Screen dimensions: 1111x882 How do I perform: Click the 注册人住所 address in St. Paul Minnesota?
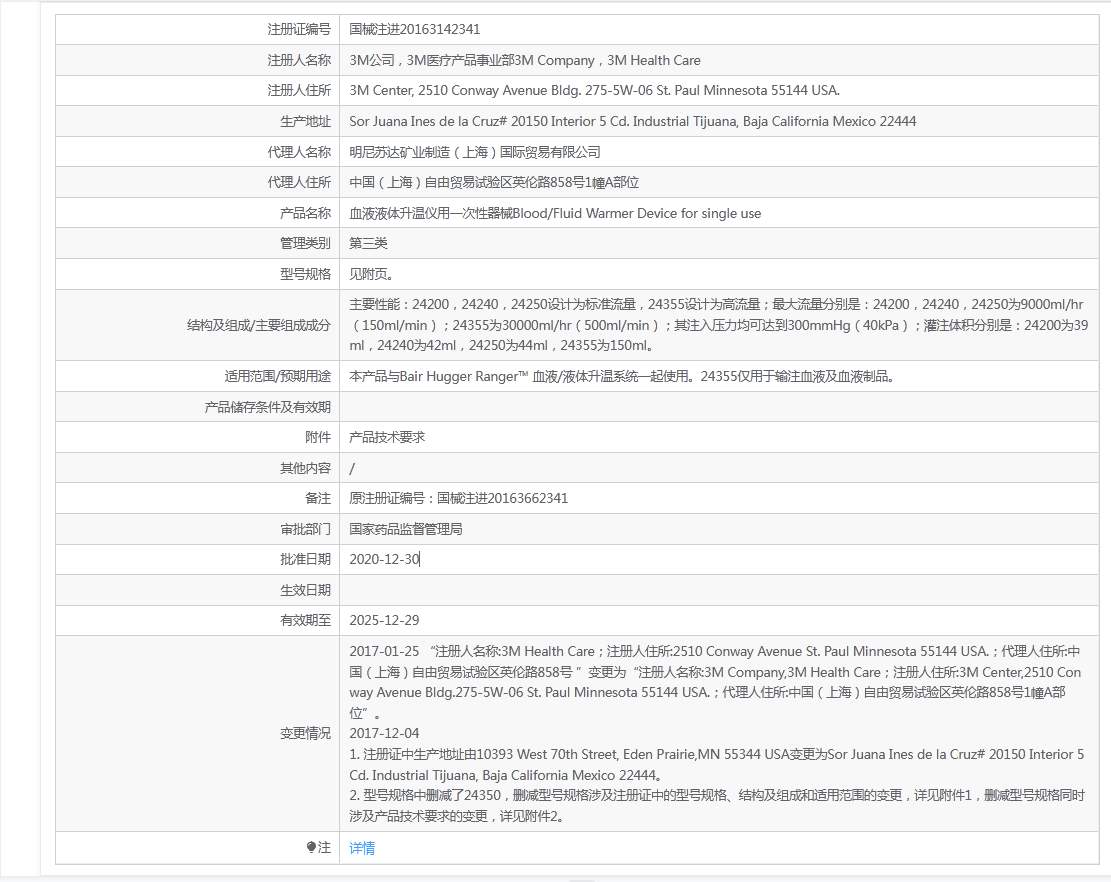pos(594,91)
